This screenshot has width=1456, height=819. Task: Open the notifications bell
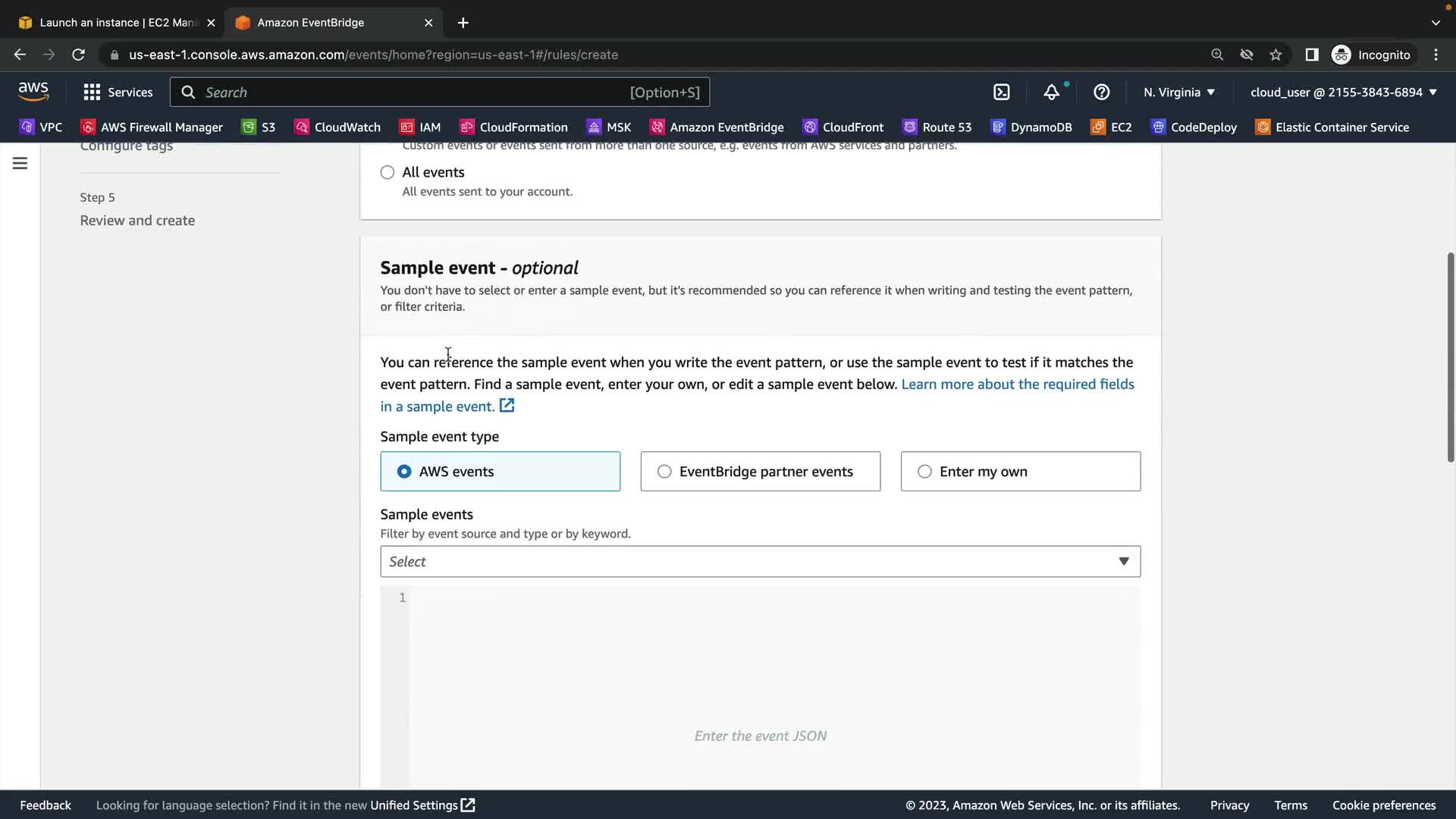tap(1051, 93)
